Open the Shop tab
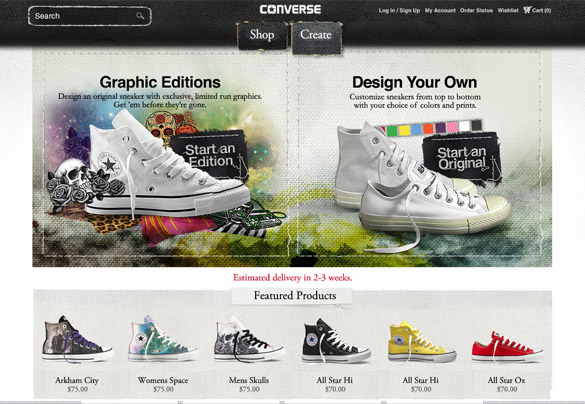The height and width of the screenshot is (404, 585). point(262,35)
